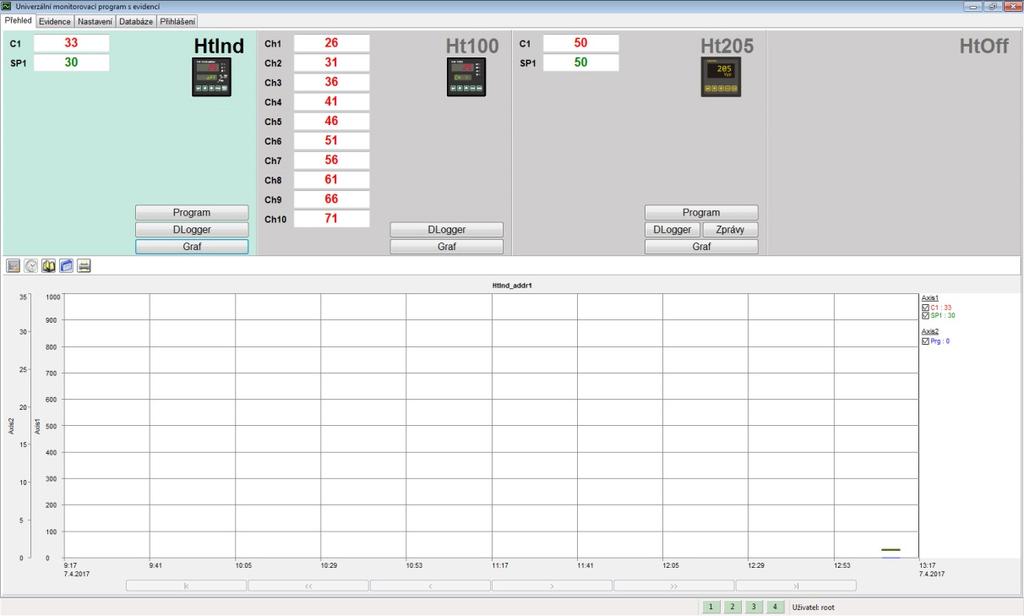Switch to the Přehled tab

18,21
